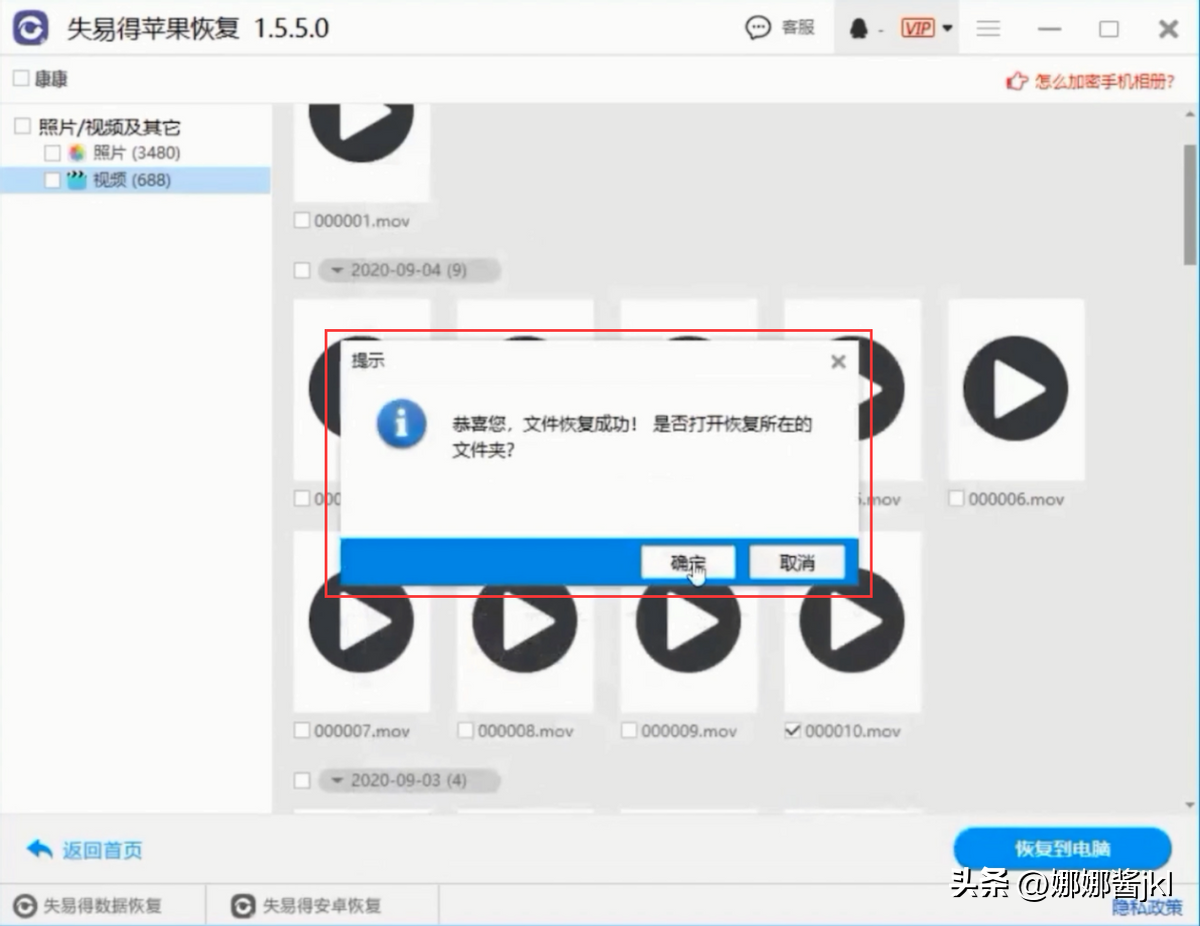Viewport: 1200px width, 926px height.
Task: Open the VIP dropdown arrow
Action: 947,29
